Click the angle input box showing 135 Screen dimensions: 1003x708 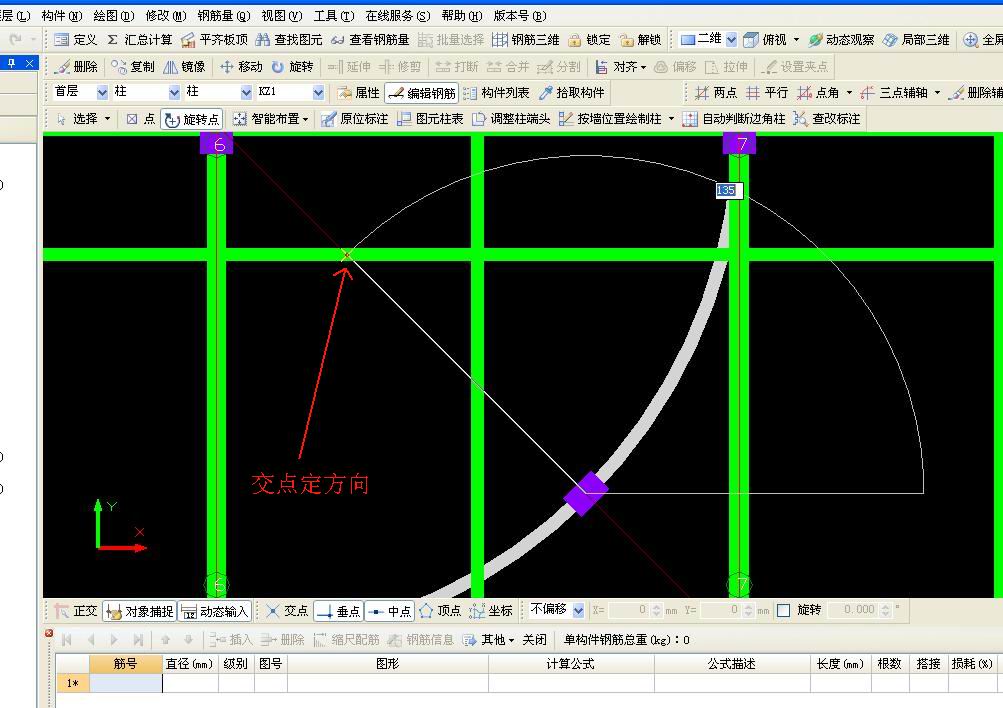coord(729,190)
